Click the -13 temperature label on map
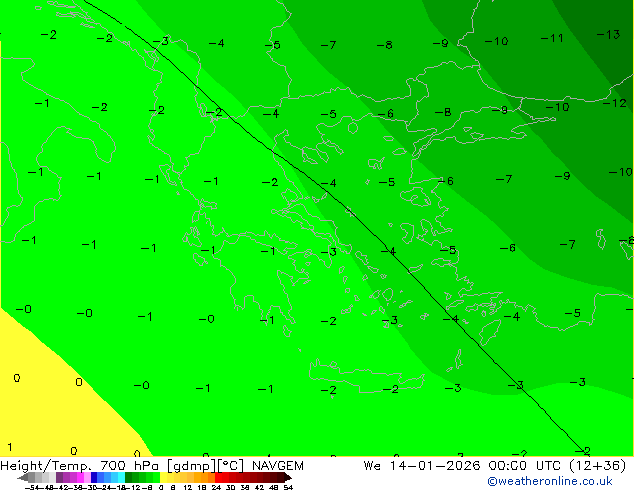Image resolution: width=634 pixels, height=490 pixels. [x=608, y=35]
